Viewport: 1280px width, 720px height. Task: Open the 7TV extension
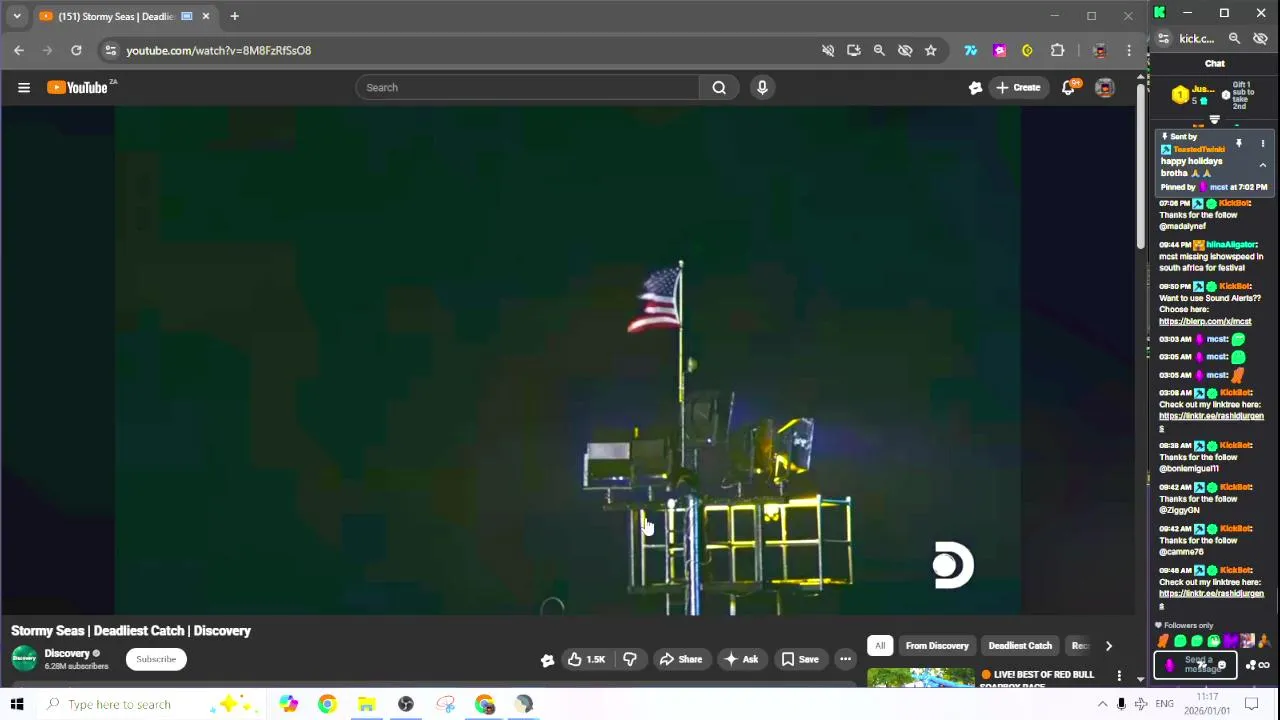coord(970,50)
